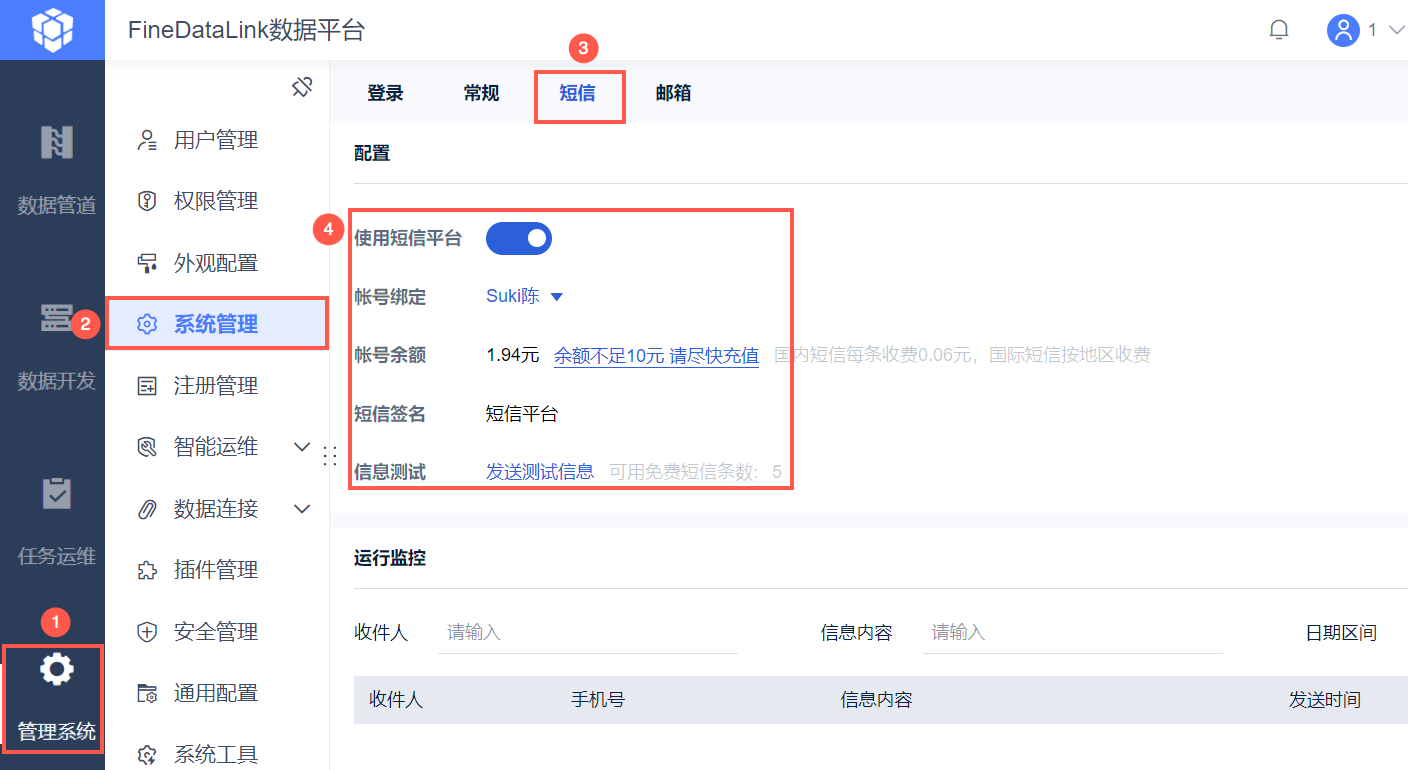Expand the 智能运维 menu
The image size is (1408, 770).
click(x=302, y=447)
